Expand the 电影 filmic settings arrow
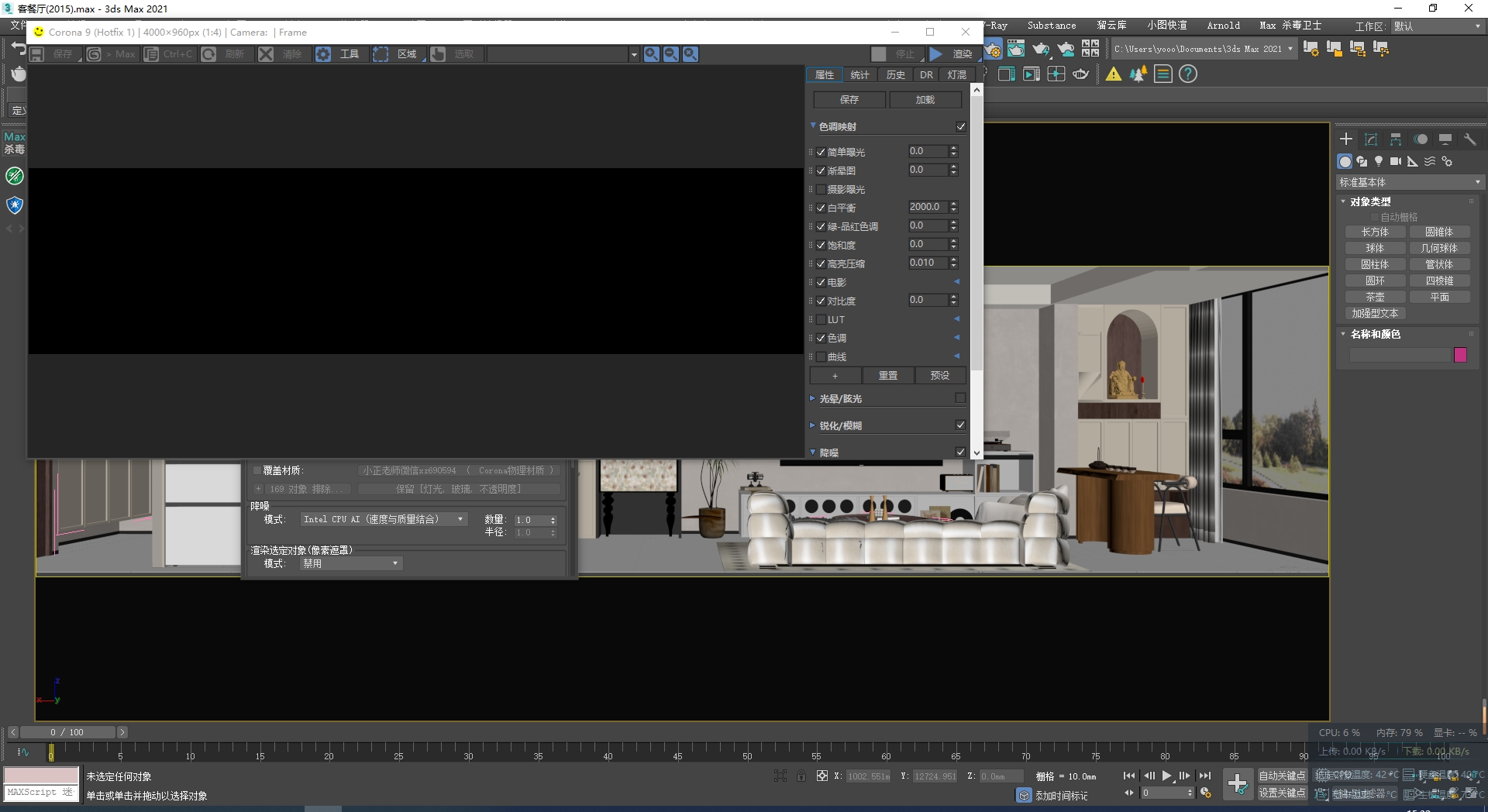 [956, 281]
